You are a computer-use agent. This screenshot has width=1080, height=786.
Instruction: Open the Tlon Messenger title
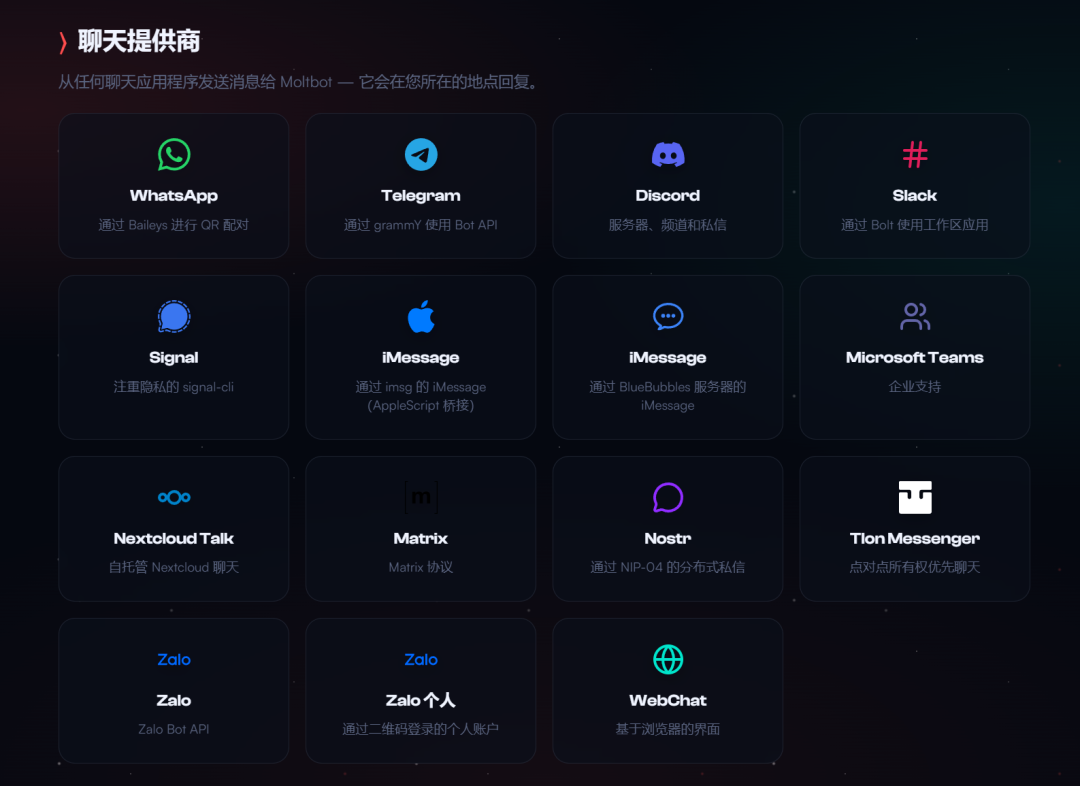(x=915, y=538)
